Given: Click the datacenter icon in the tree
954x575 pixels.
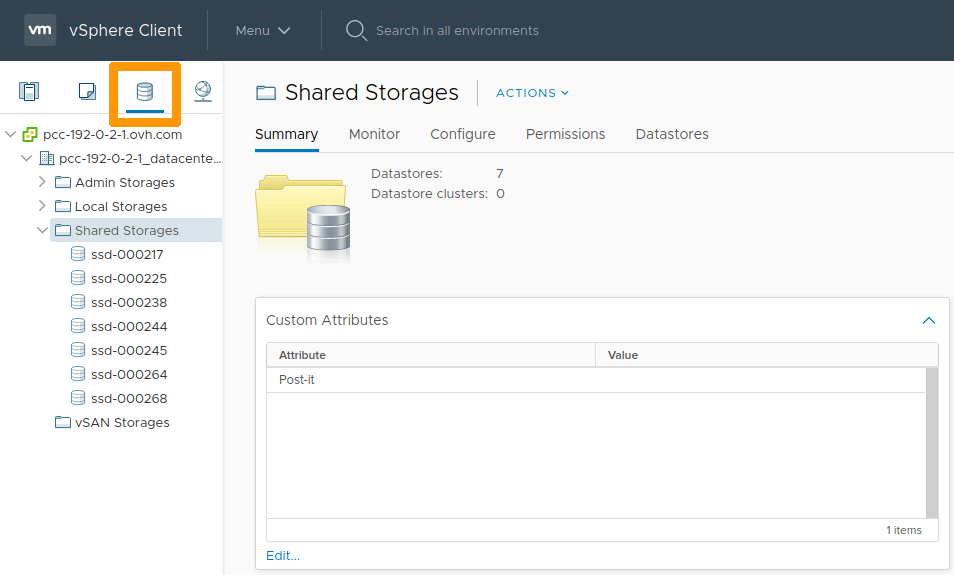Looking at the screenshot, I should (47, 159).
